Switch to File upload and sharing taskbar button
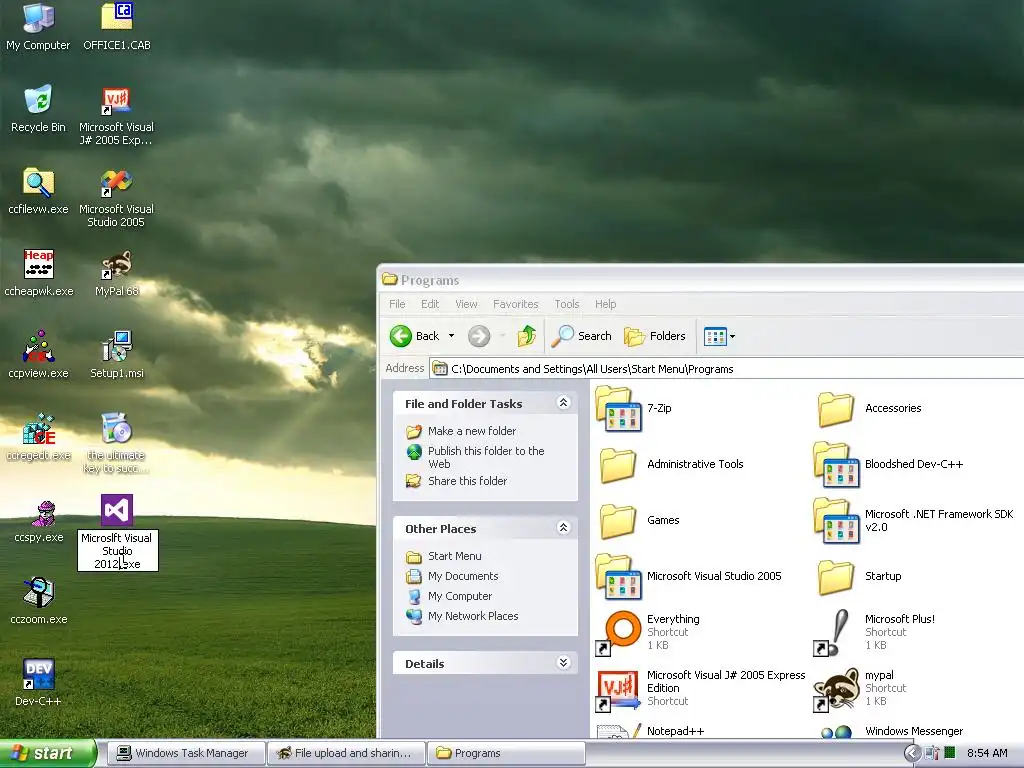Viewport: 1024px width, 768px height. pos(346,753)
